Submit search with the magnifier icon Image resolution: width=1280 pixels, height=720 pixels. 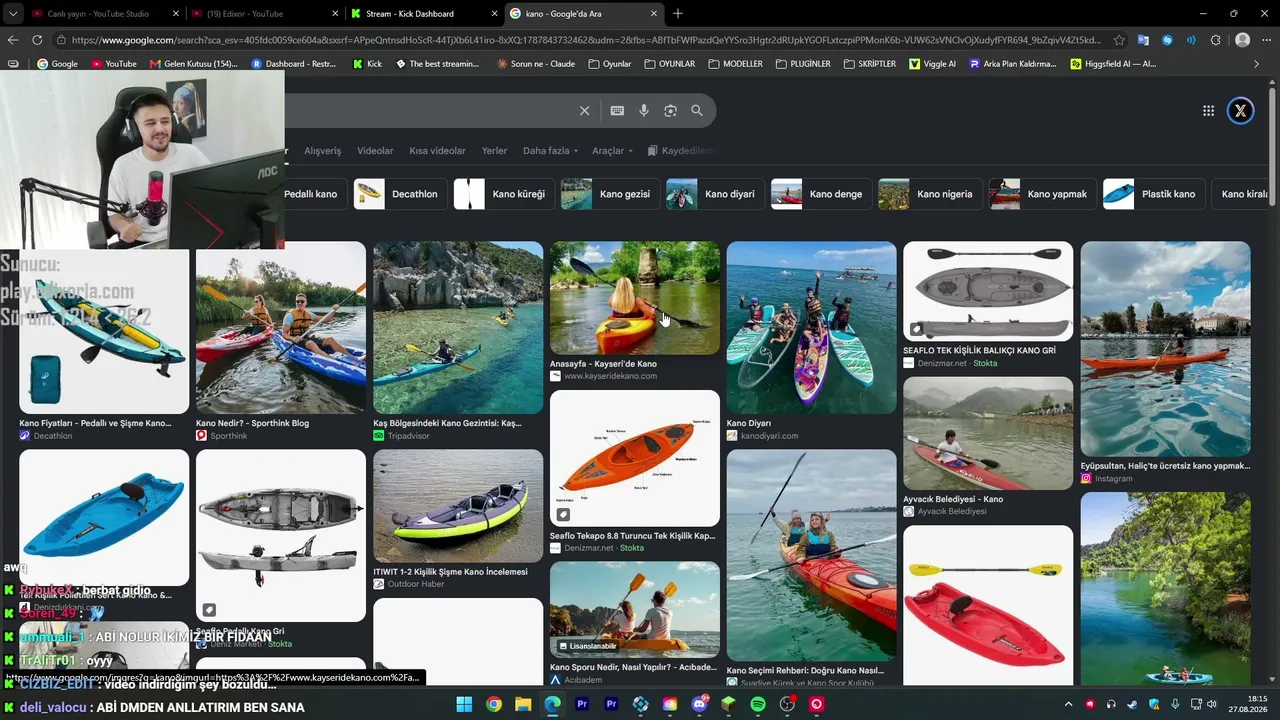pos(697,111)
